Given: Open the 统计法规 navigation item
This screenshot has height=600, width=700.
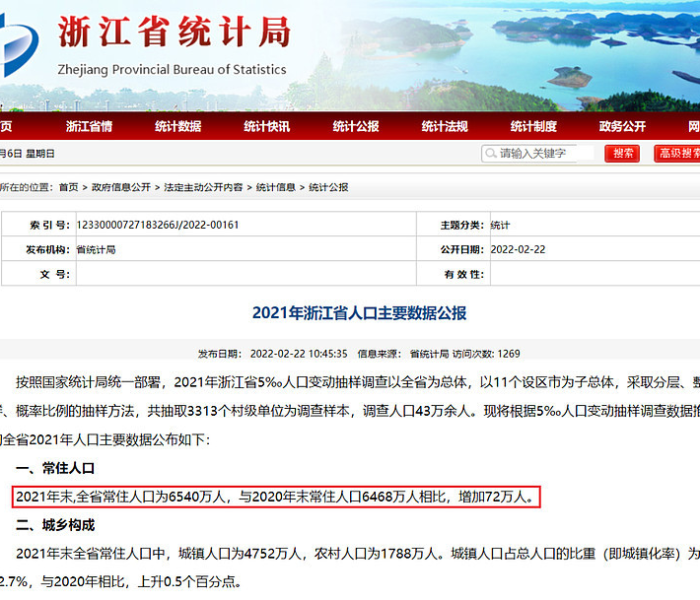Looking at the screenshot, I should (x=445, y=126).
